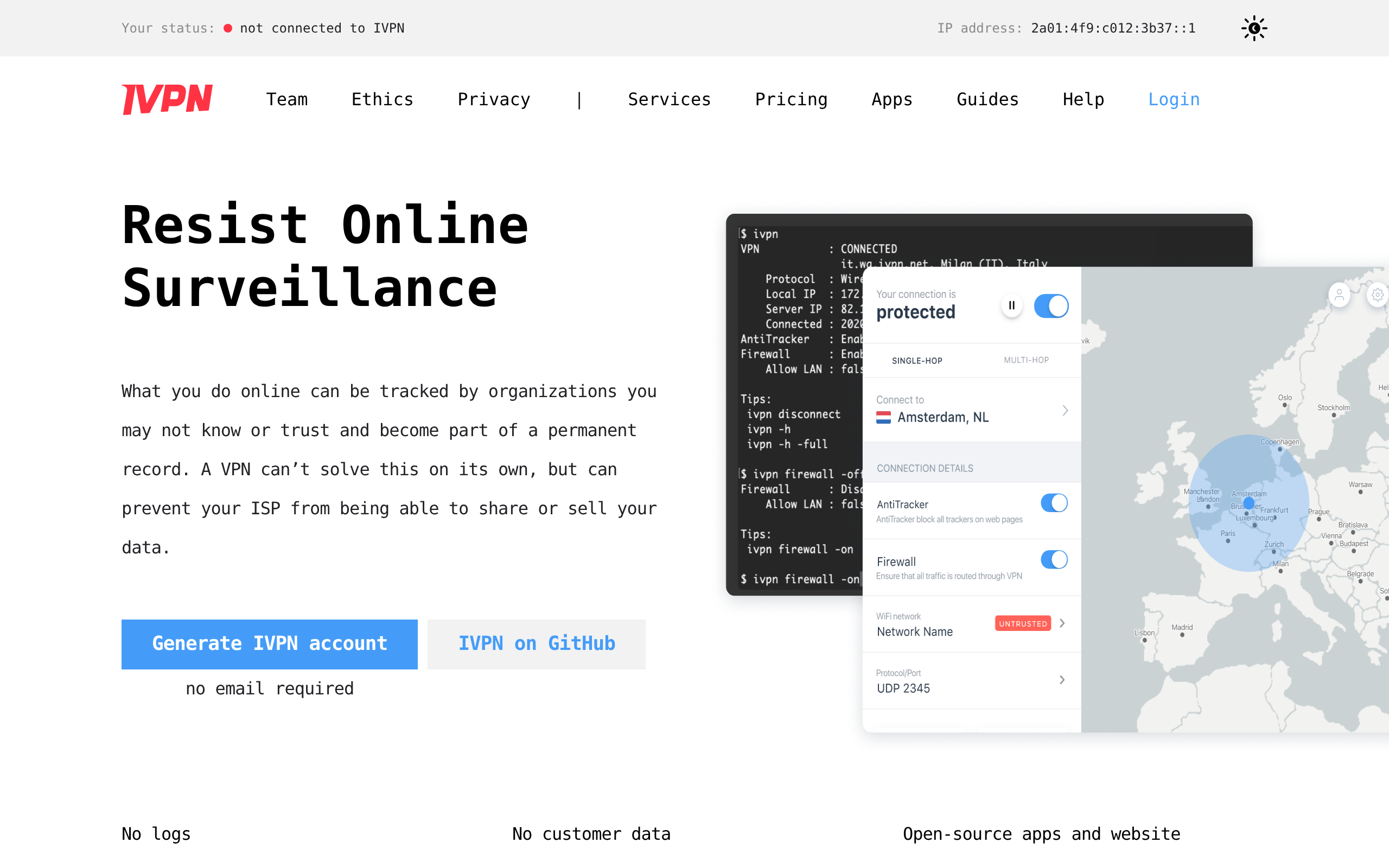Image resolution: width=1389 pixels, height=868 pixels.
Task: Expand the Connect to Amsterdam chevron
Action: pos(1065,411)
